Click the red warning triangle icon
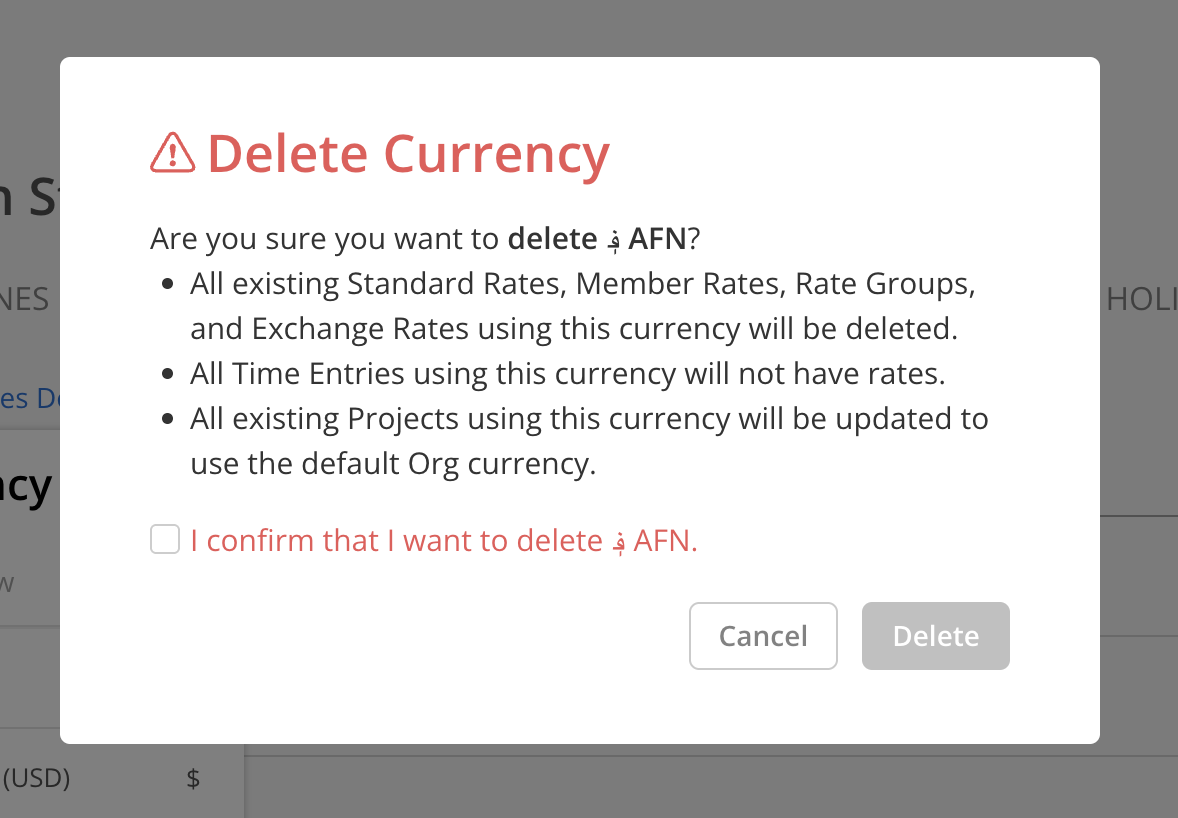This screenshot has height=818, width=1178. (x=173, y=152)
